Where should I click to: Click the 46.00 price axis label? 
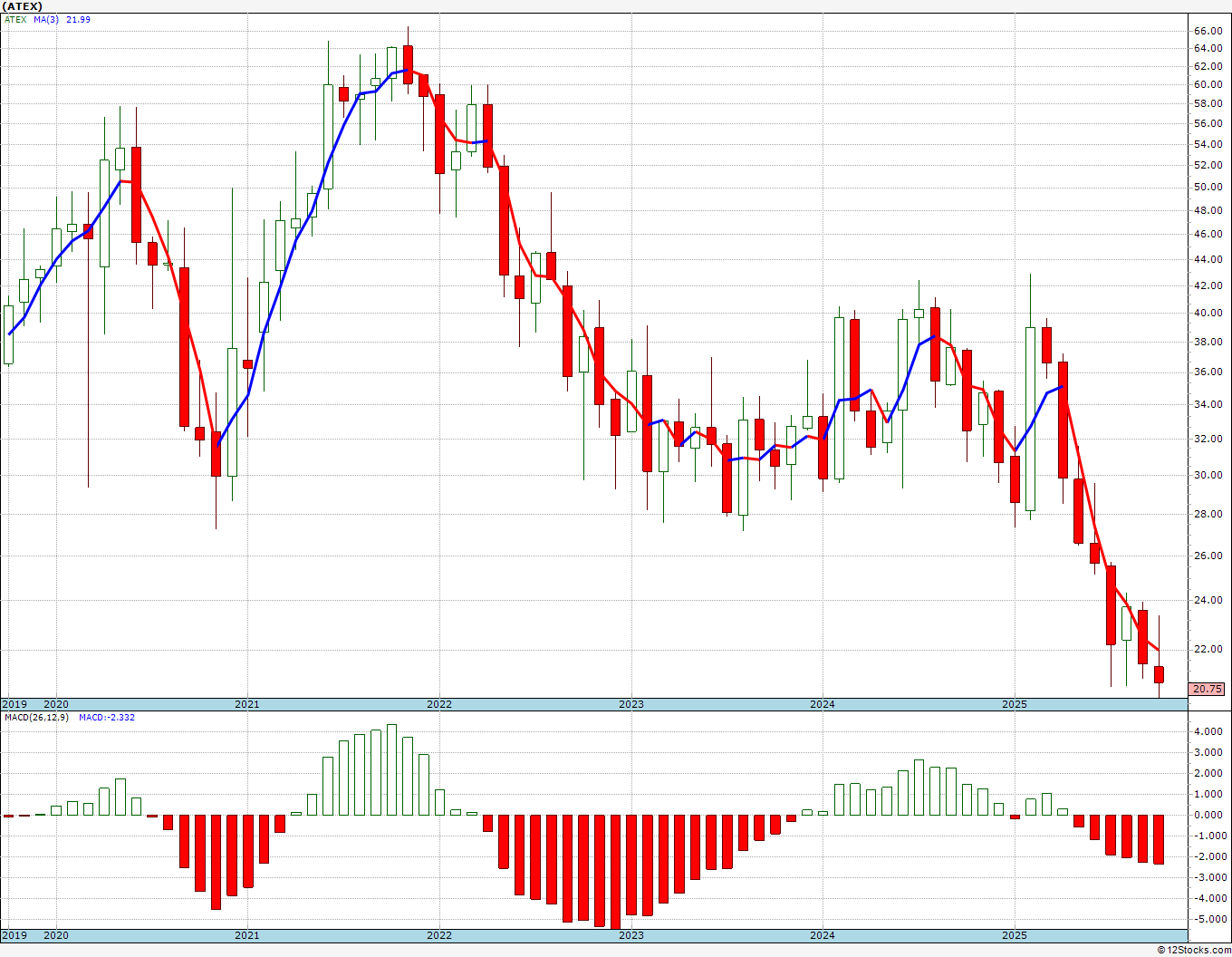pos(1208,234)
